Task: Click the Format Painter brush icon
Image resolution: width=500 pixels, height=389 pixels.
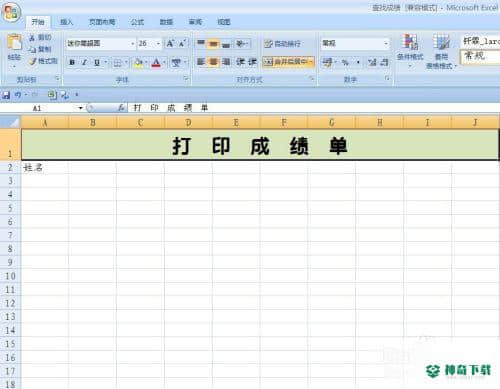Action: click(x=33, y=61)
